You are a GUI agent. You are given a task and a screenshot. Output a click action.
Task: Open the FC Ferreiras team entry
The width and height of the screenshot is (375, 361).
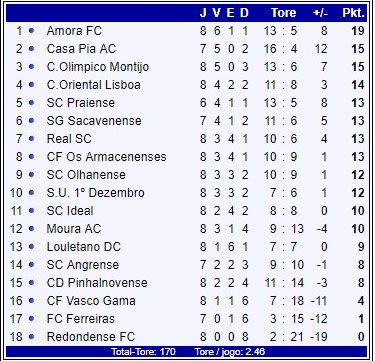81,319
